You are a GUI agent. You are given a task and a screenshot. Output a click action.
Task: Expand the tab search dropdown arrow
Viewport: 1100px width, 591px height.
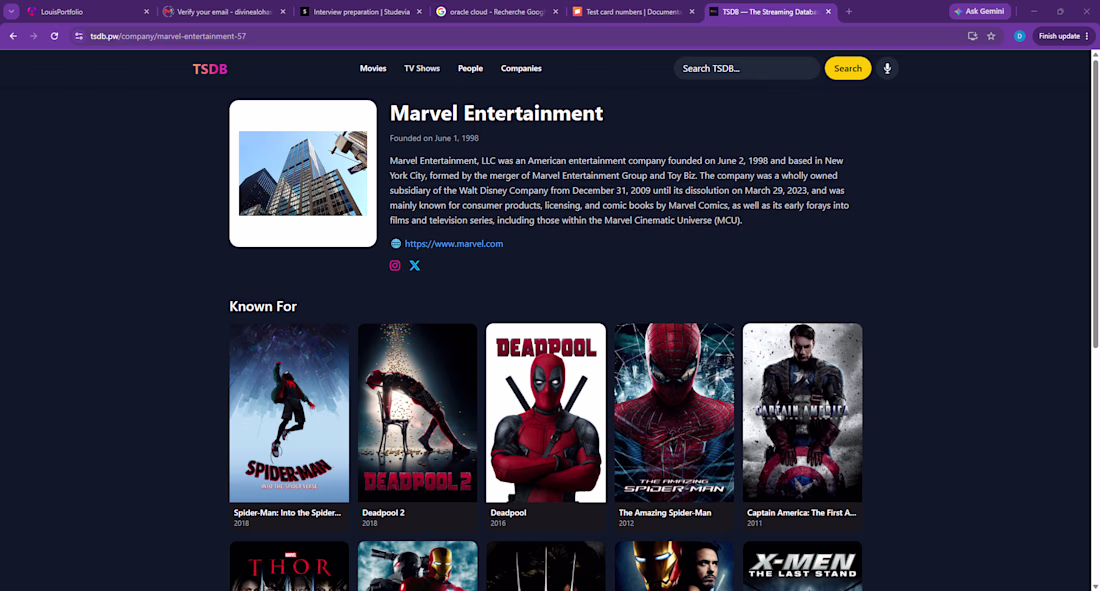pyautogui.click(x=11, y=11)
